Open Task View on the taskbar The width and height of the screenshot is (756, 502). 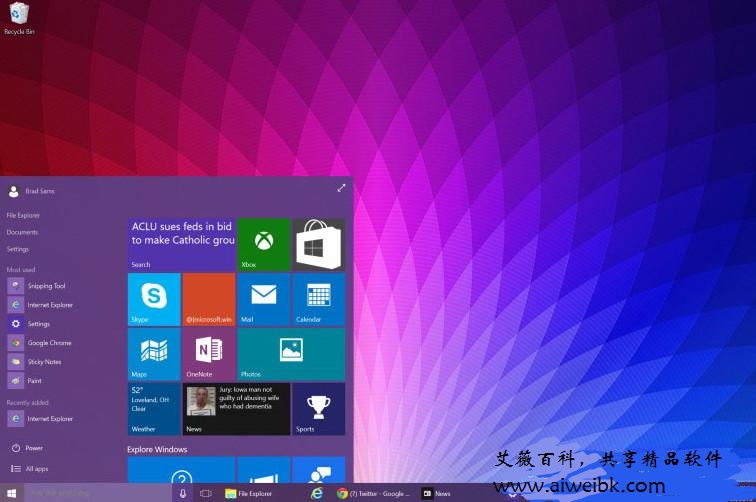tap(206, 493)
